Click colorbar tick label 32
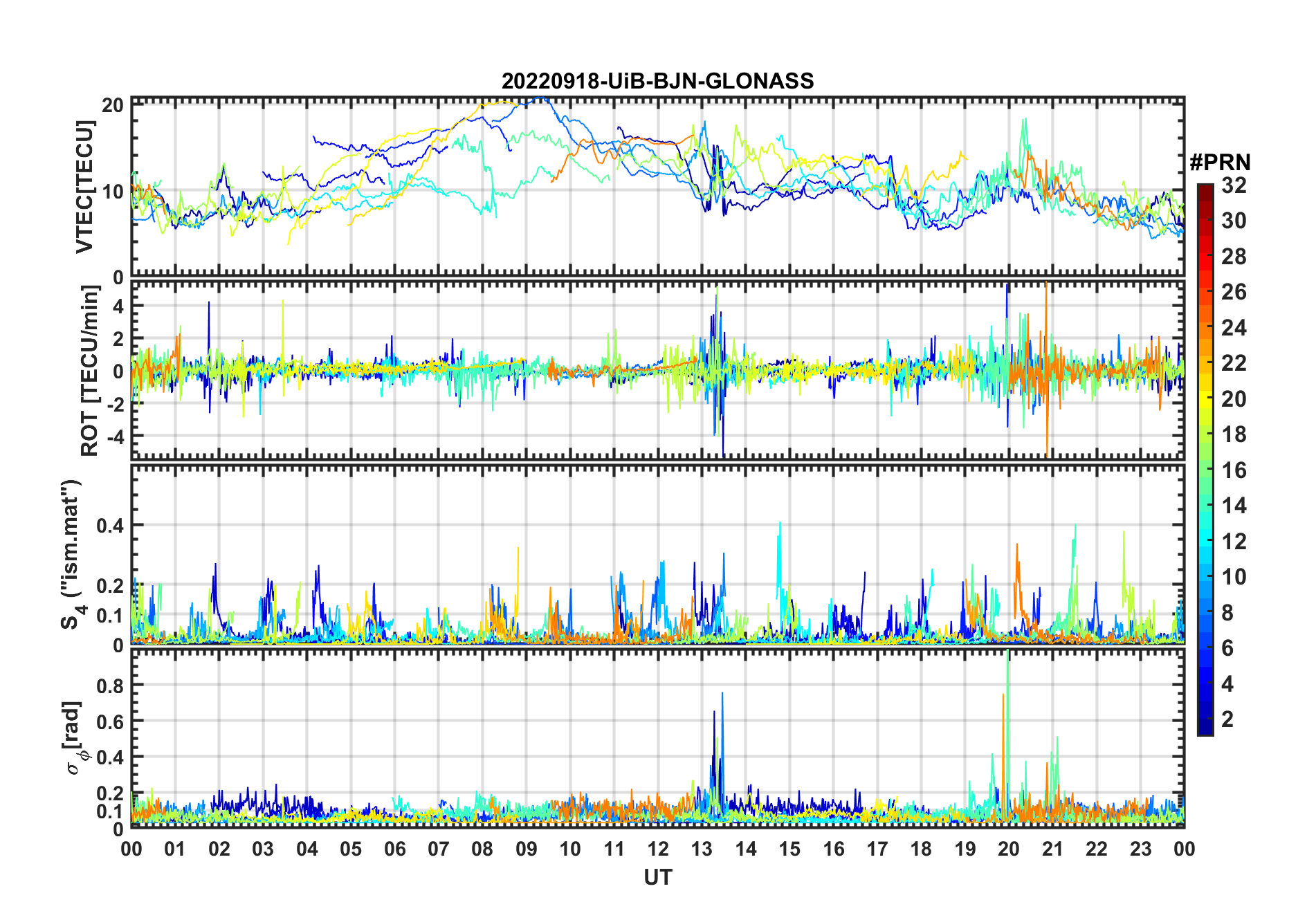Screen dimensions: 1316x920 tap(1234, 185)
